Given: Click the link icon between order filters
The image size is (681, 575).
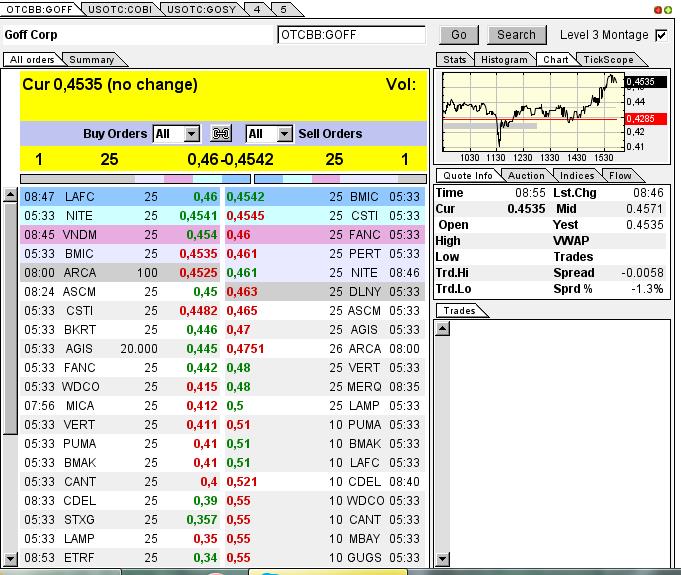Looking at the screenshot, I should point(221,134).
